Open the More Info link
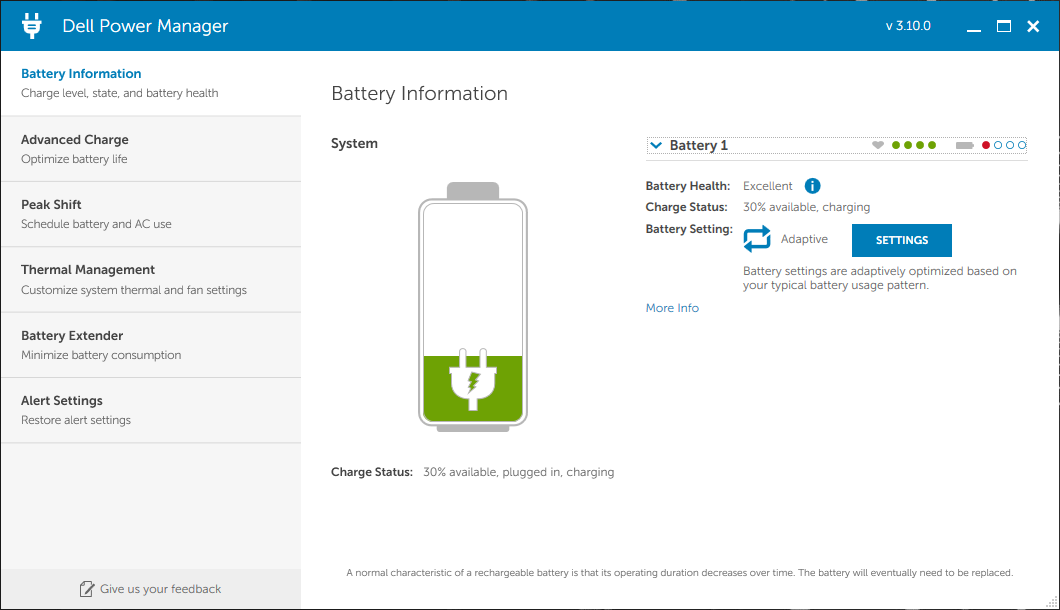This screenshot has width=1060, height=610. click(672, 308)
